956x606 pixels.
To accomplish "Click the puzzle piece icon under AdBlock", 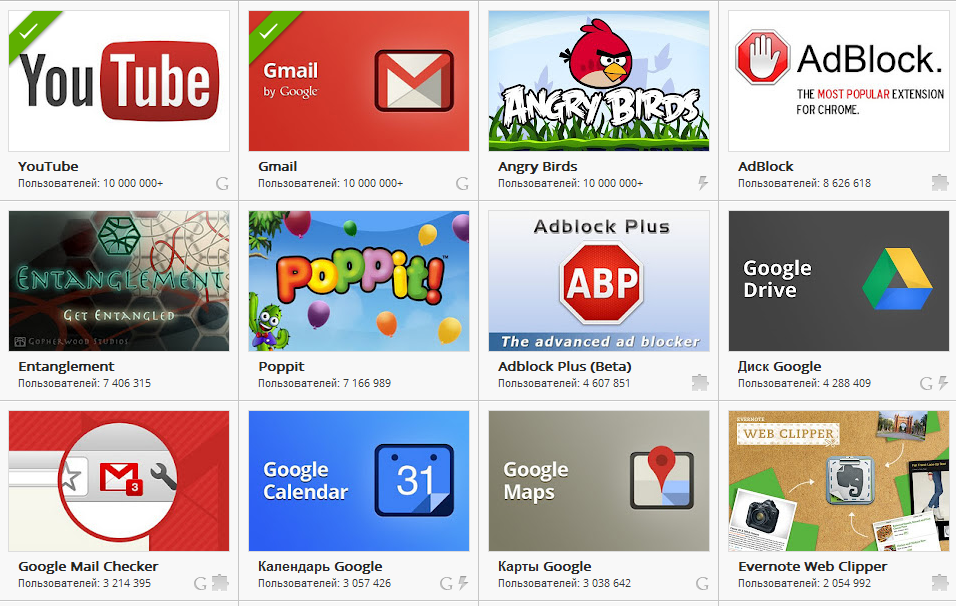I will coord(940,182).
